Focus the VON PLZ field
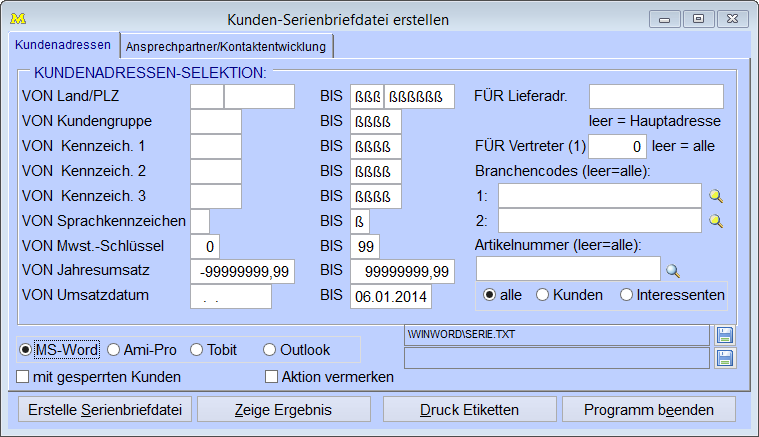This screenshot has width=759, height=437. (259, 96)
